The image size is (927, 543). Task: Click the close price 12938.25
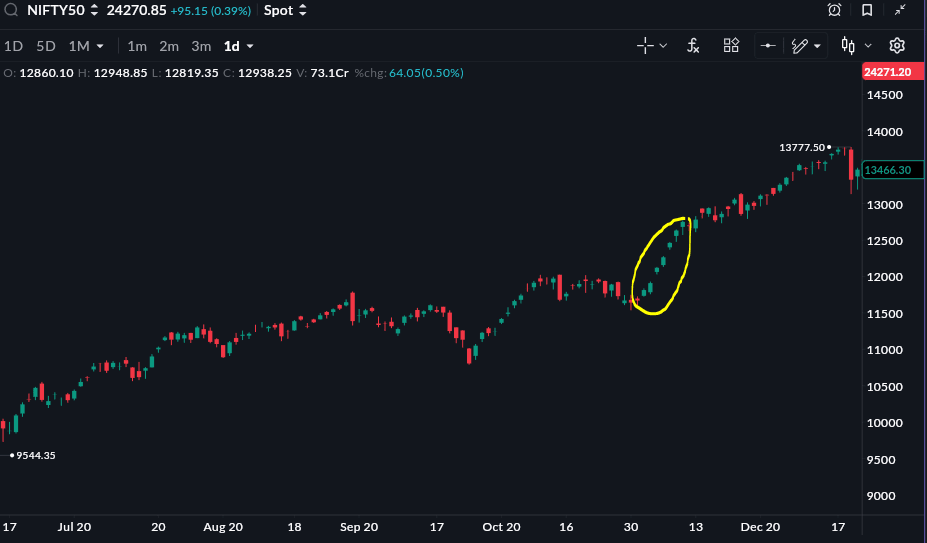tap(265, 73)
